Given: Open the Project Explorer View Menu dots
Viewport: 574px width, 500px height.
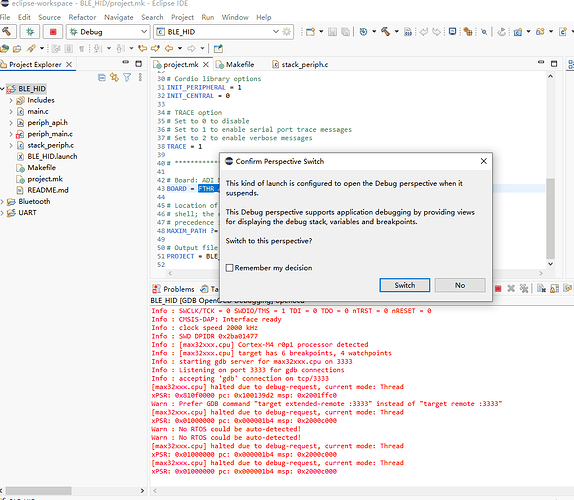Looking at the screenshot, I should click(140, 78).
